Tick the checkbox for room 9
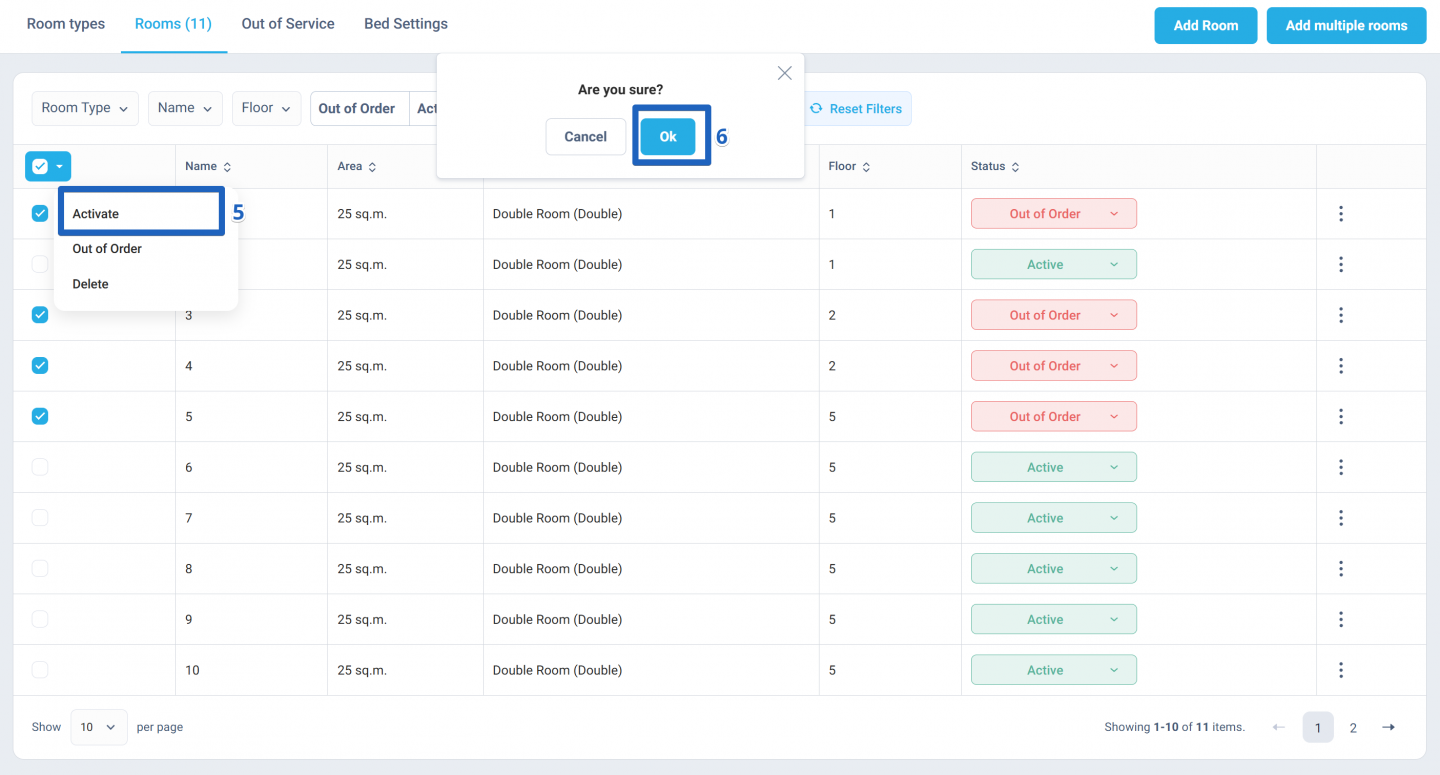 tap(40, 619)
